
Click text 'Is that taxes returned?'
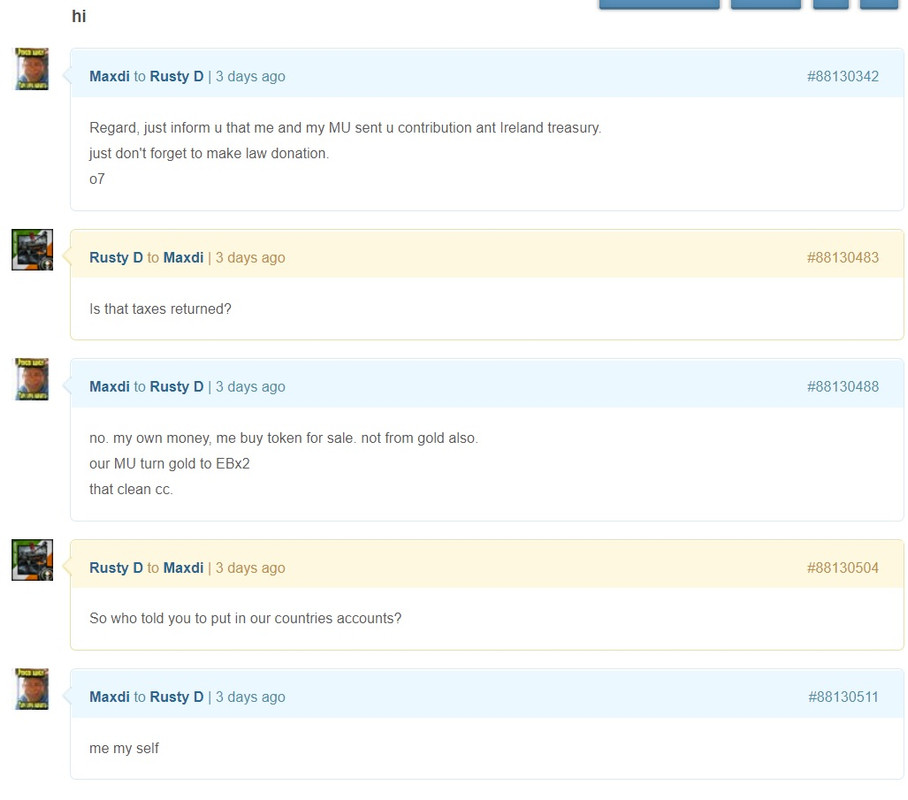click(160, 309)
